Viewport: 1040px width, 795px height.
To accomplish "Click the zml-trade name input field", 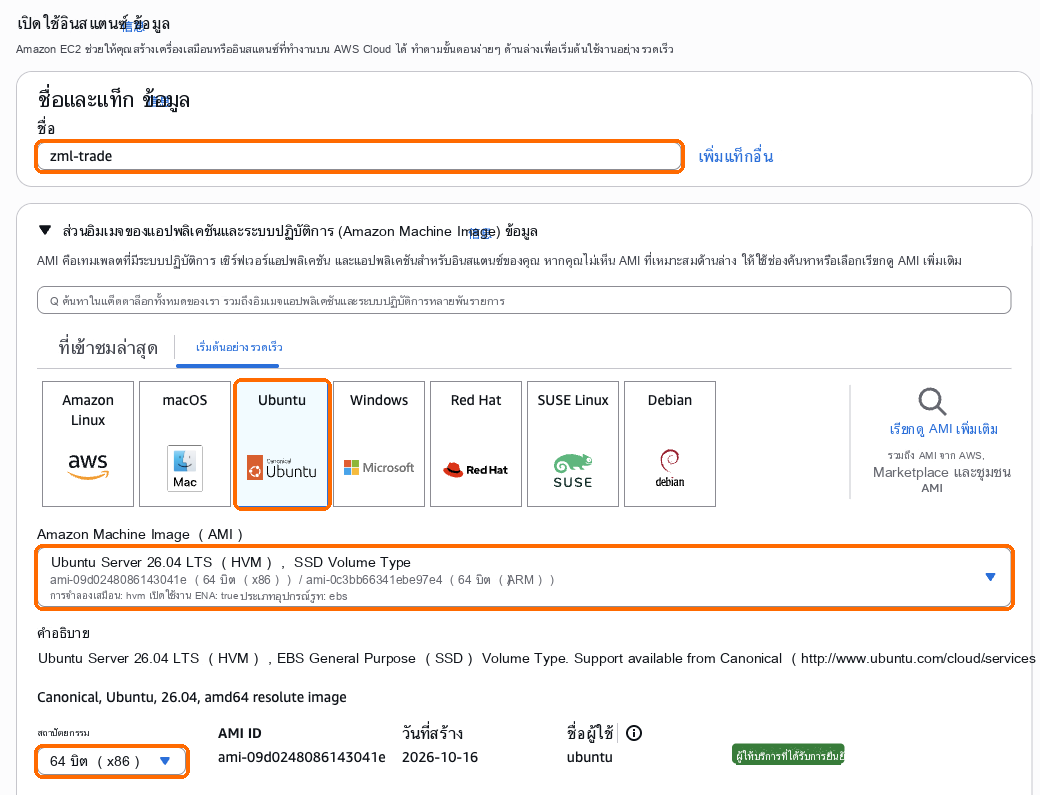I will click(359, 156).
